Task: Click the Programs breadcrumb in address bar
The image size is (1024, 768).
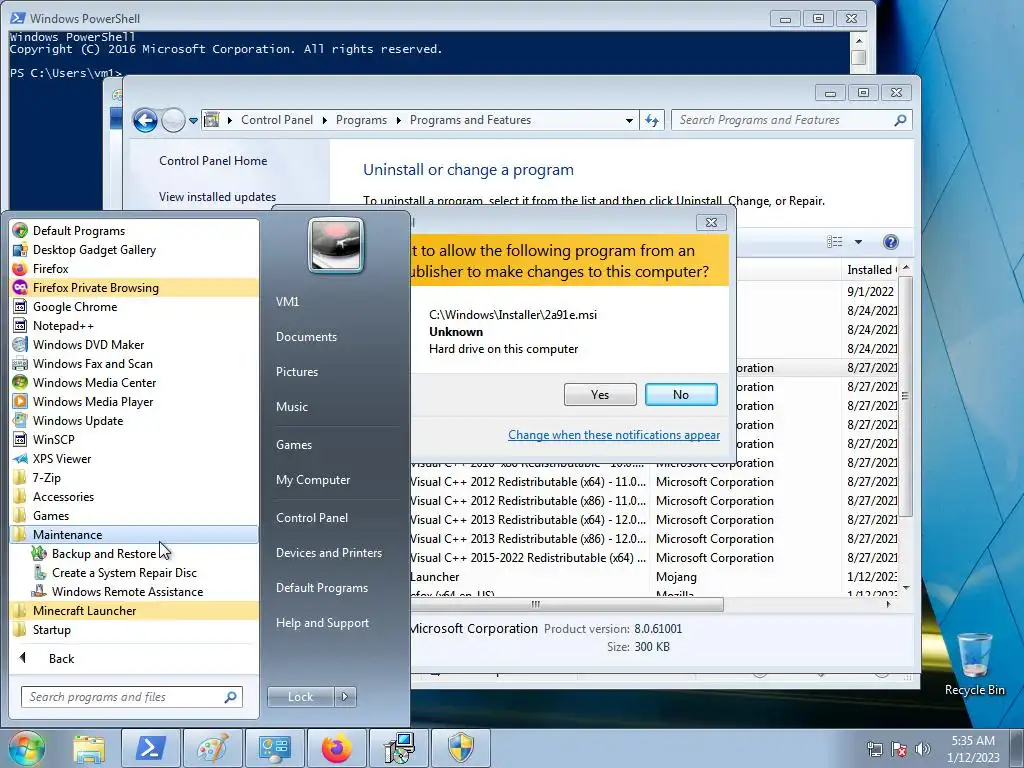Action: pos(361,120)
